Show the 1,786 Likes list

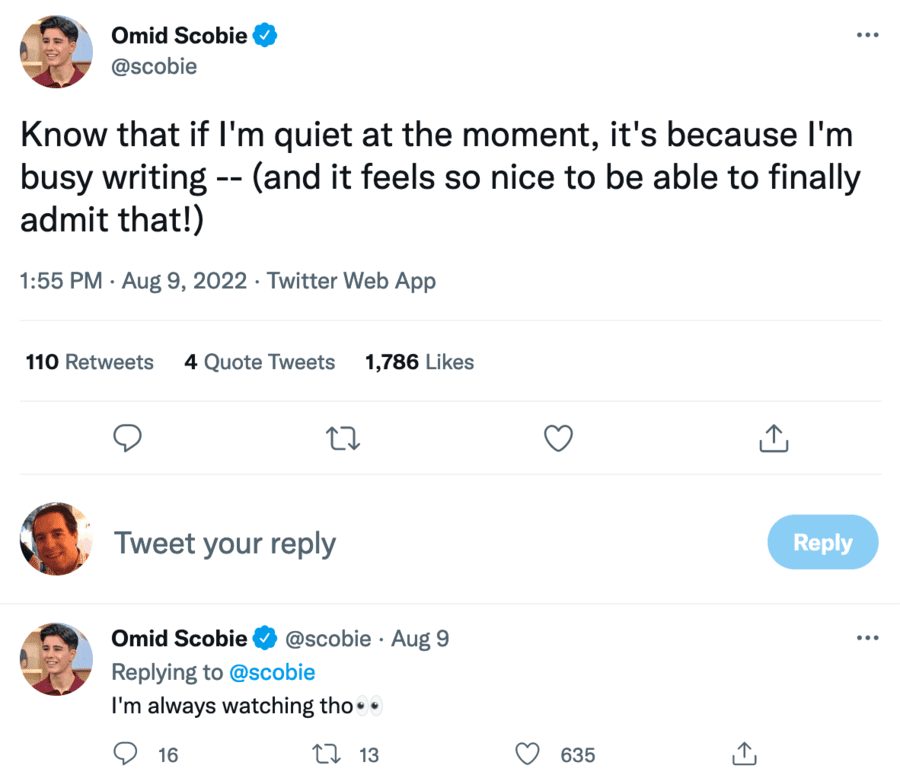[420, 362]
